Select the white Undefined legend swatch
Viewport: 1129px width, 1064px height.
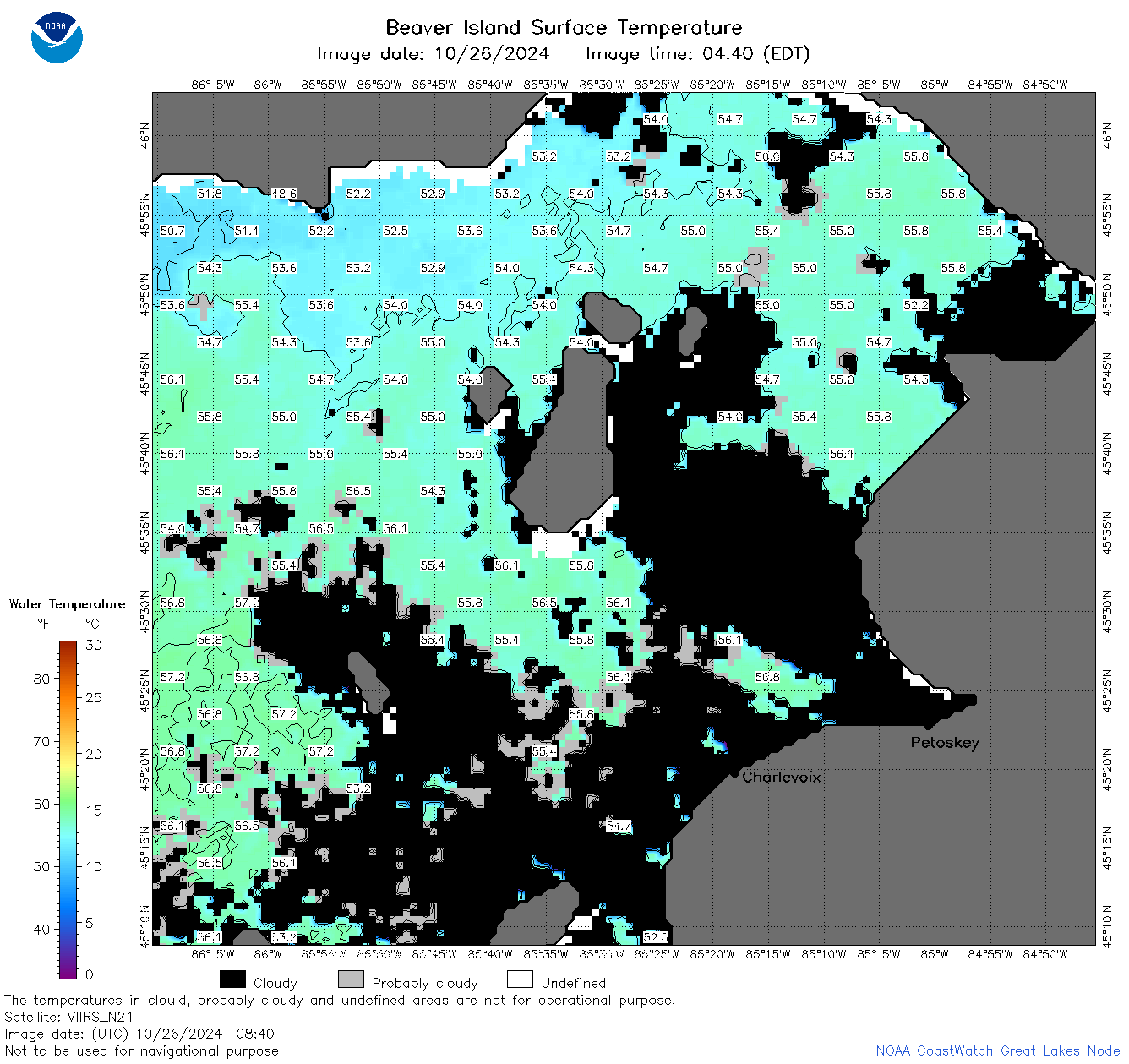(x=520, y=979)
